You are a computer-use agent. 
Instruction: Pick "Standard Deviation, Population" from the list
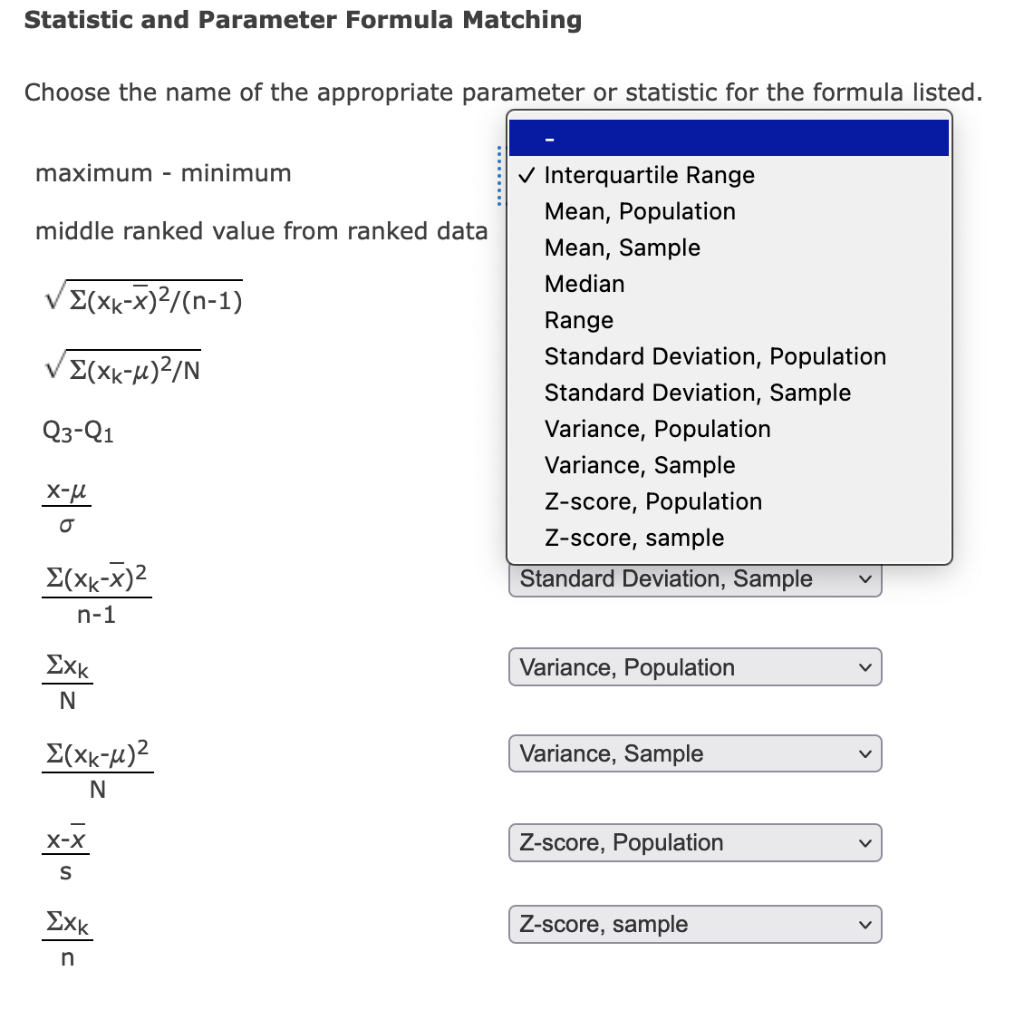pos(715,356)
